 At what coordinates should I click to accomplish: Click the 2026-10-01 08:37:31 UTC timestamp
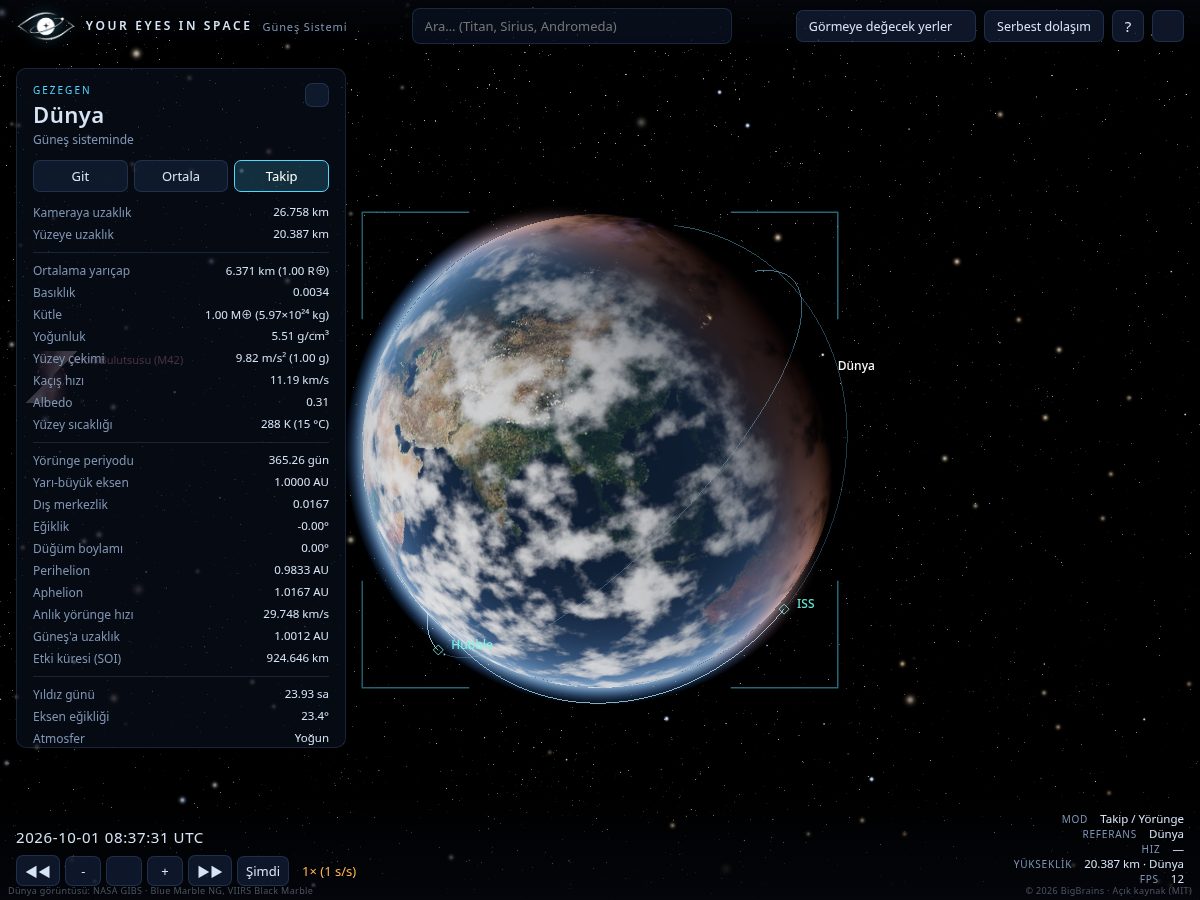110,838
